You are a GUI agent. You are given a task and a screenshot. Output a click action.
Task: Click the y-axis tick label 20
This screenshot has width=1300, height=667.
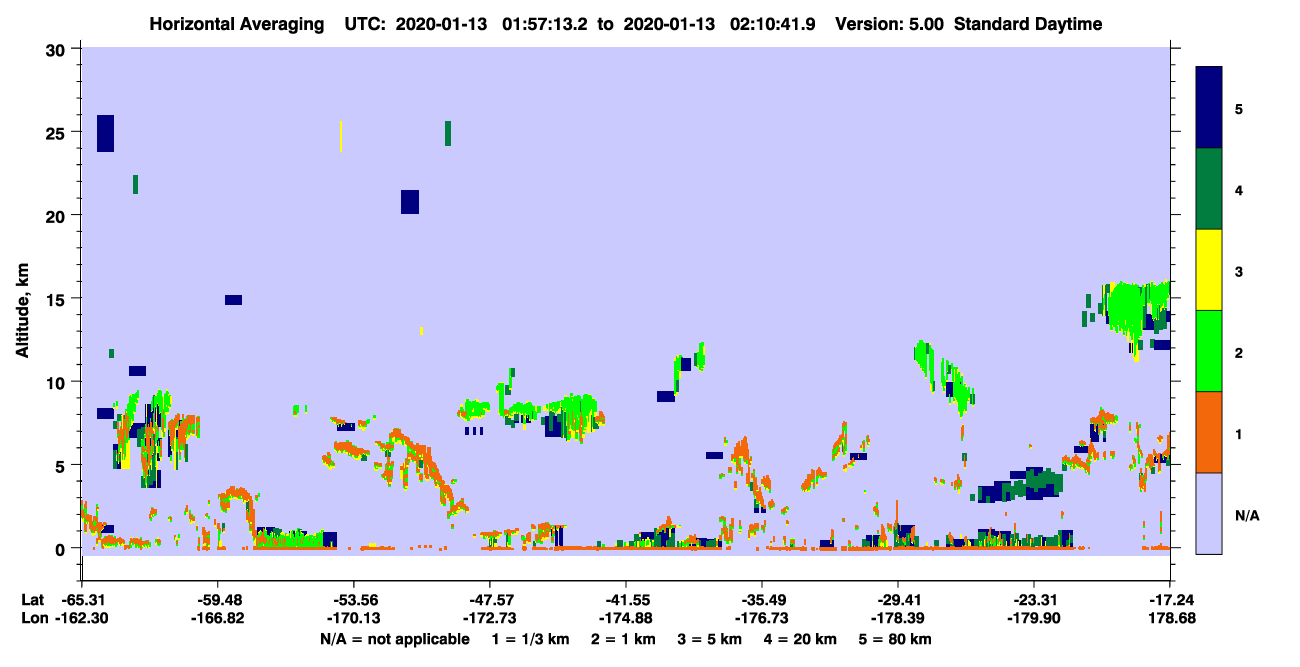tap(56, 215)
